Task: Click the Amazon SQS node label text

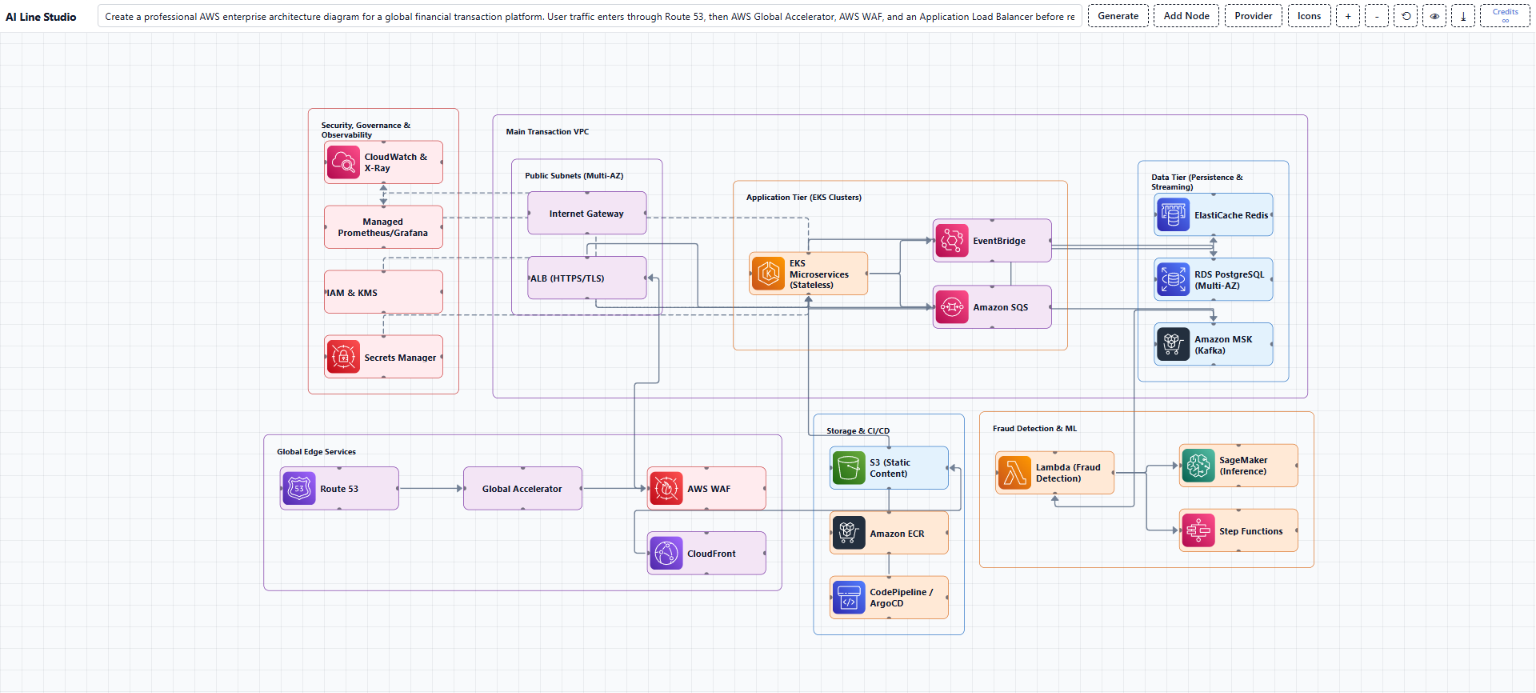Action: point(1001,308)
